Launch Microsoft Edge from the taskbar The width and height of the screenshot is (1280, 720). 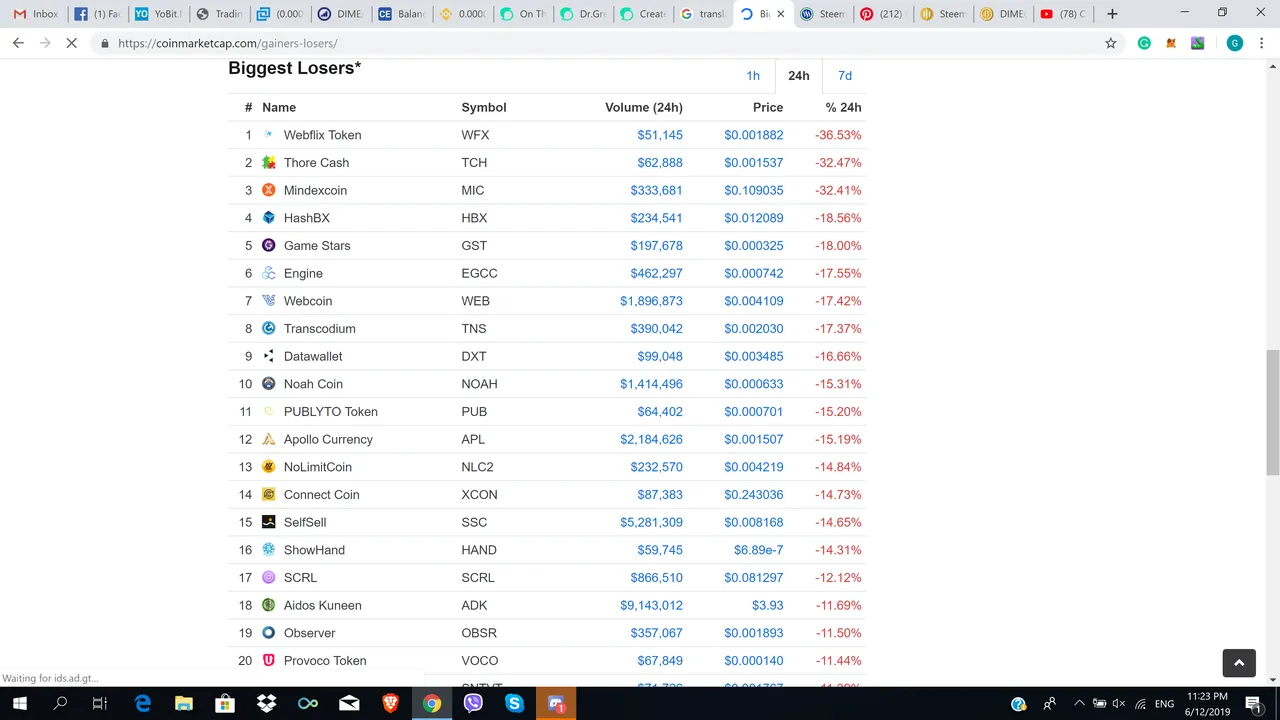point(142,703)
